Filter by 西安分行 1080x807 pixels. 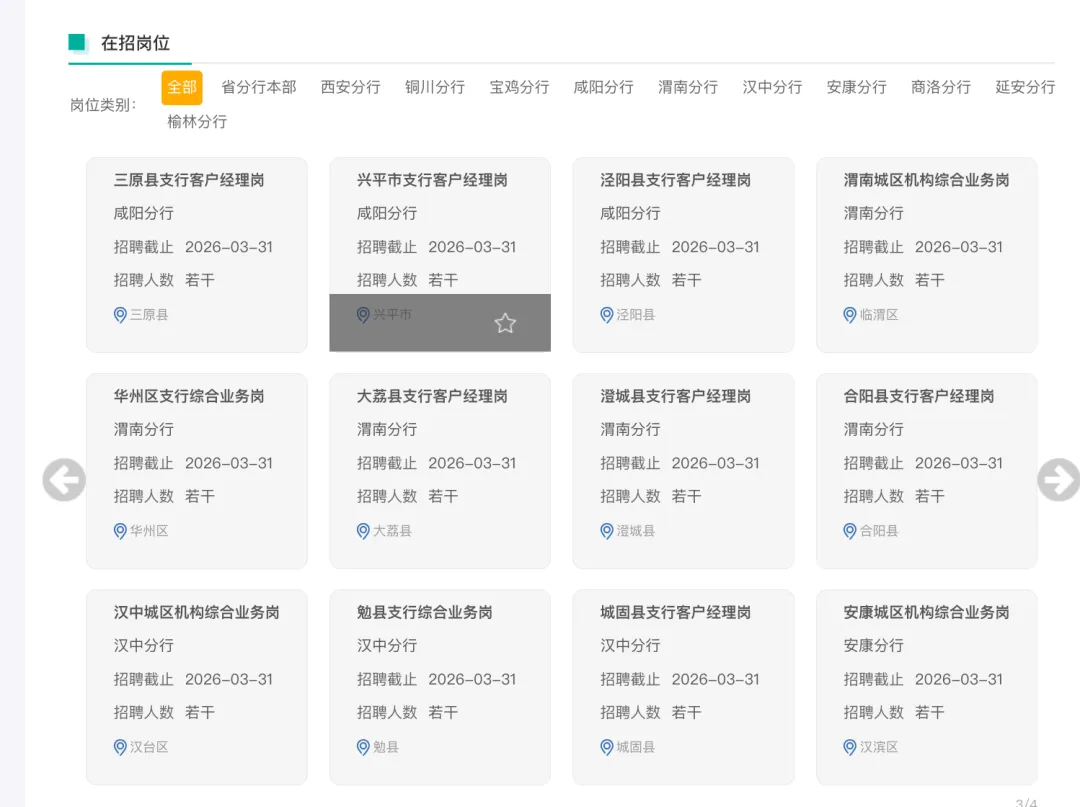coord(351,87)
